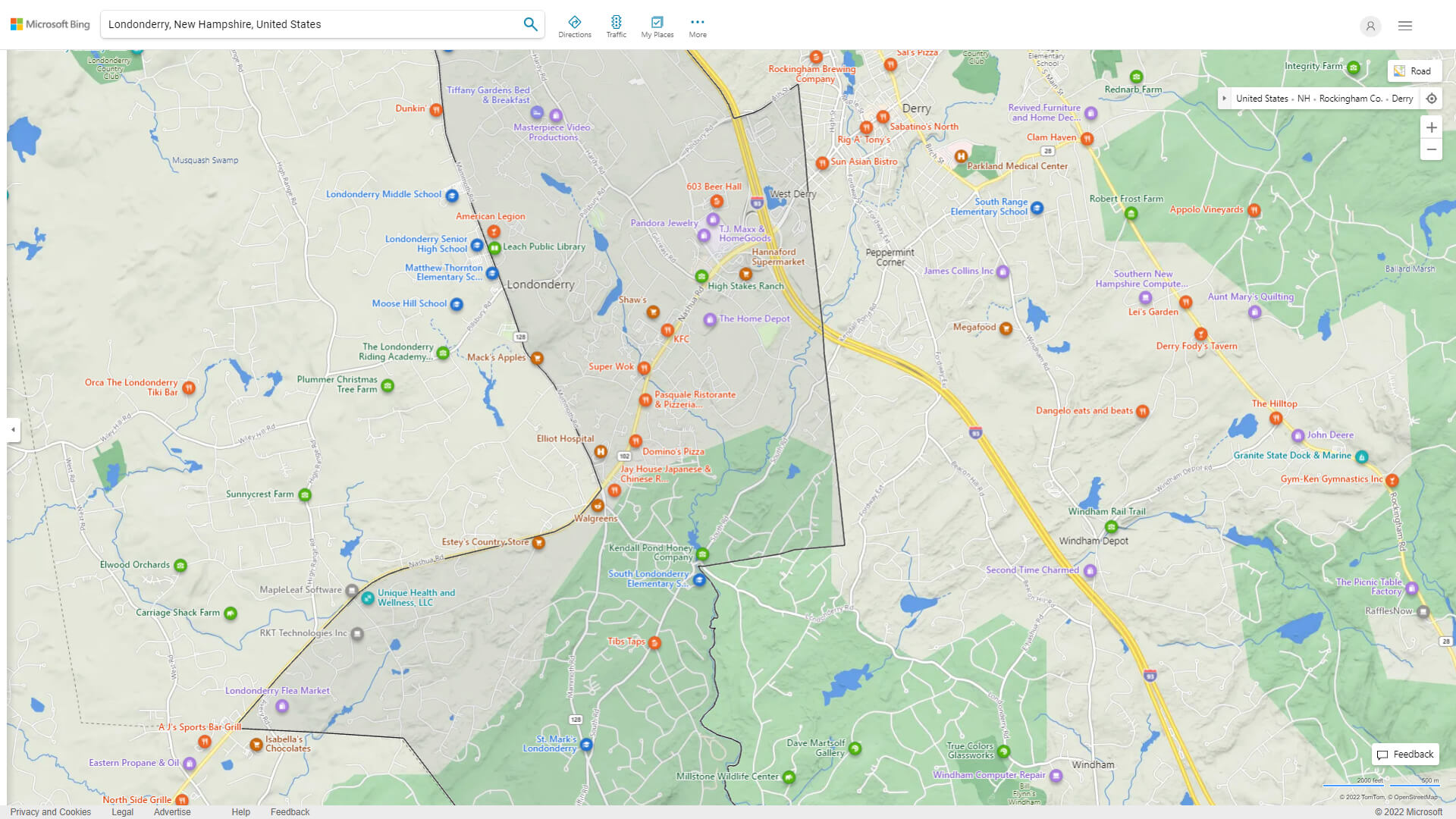The height and width of the screenshot is (819, 1456).
Task: Select Rockingham Co. in the breadcrumb
Action: pos(1350,99)
